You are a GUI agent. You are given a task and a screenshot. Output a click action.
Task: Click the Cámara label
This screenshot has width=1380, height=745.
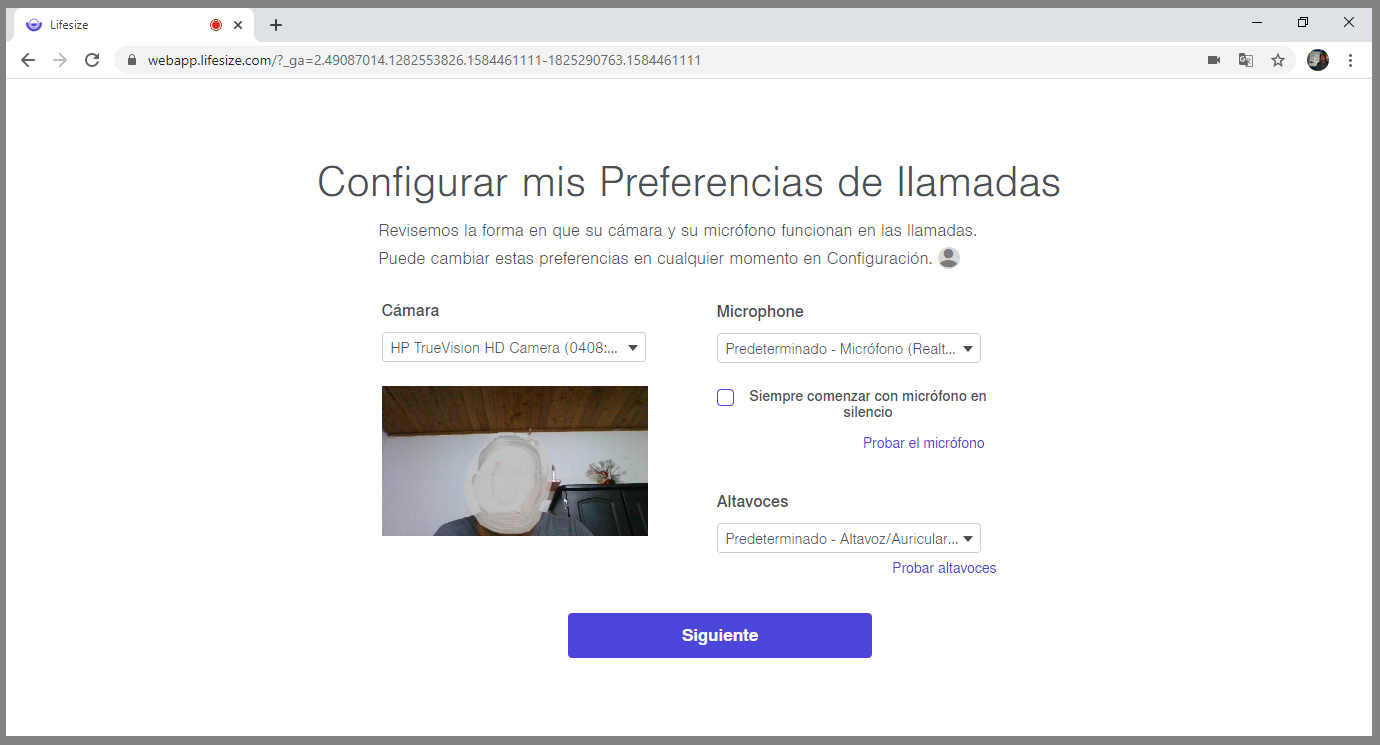click(410, 310)
